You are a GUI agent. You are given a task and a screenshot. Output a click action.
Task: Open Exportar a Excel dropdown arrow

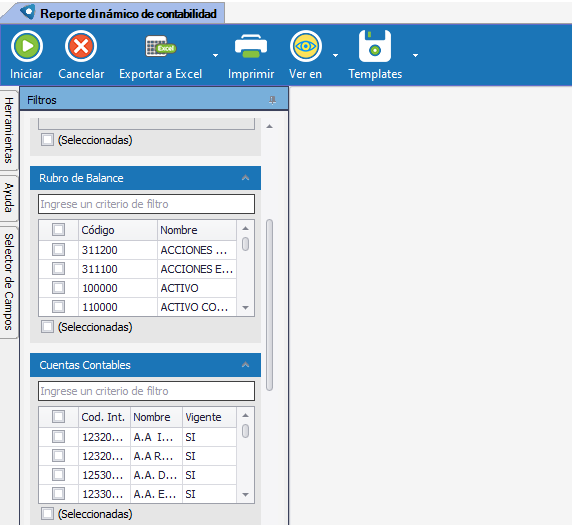[x=216, y=55]
